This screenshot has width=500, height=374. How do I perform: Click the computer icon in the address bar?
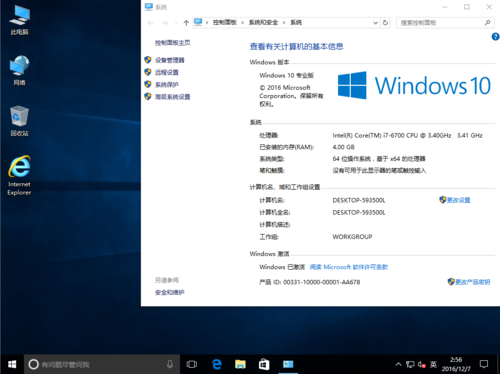point(198,22)
